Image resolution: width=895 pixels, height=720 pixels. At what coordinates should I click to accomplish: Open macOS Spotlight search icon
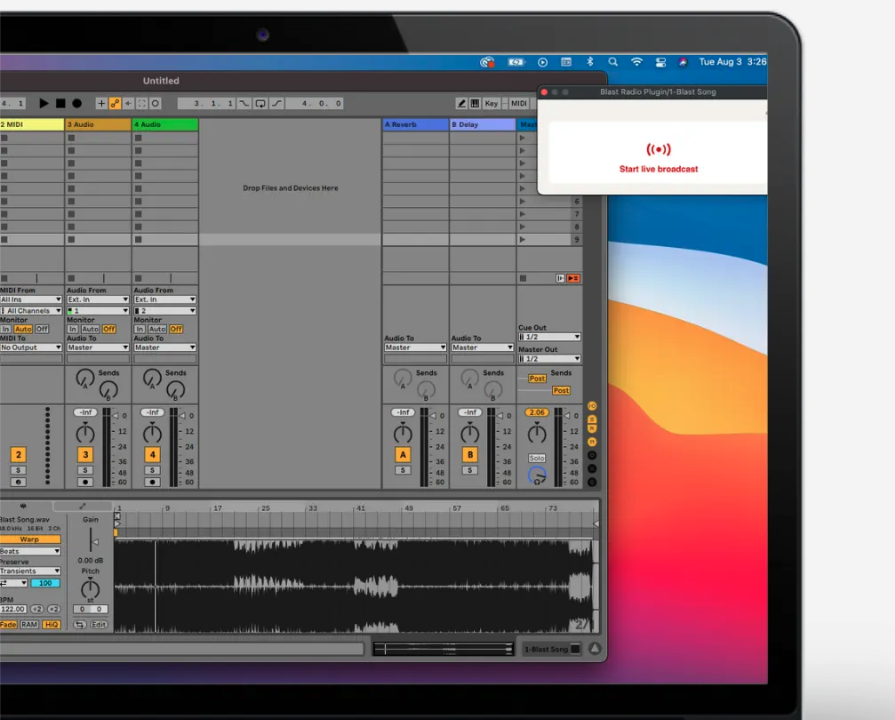click(x=613, y=62)
